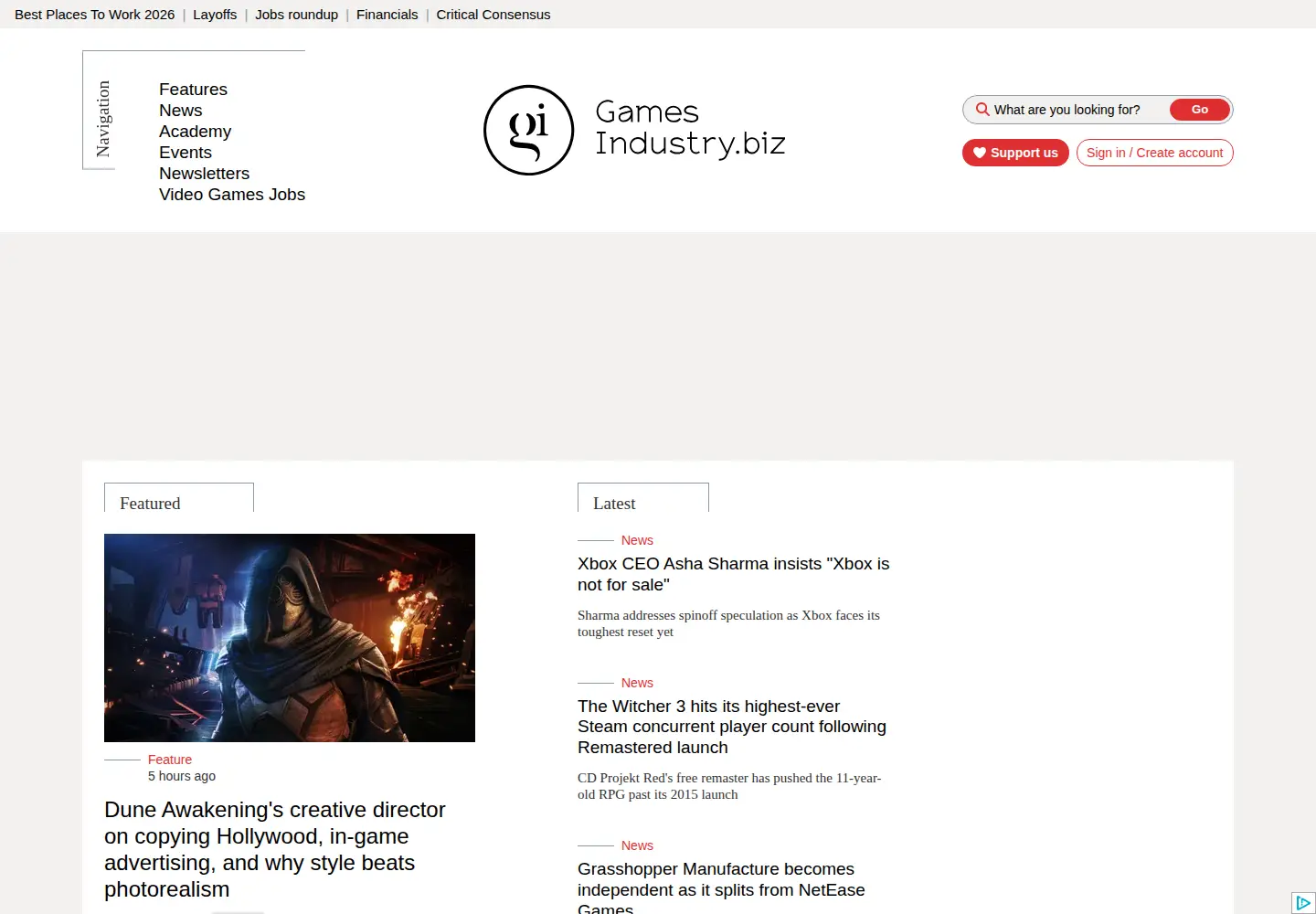The image size is (1316, 914).
Task: Go to Newsletters in navigation
Action: click(204, 174)
